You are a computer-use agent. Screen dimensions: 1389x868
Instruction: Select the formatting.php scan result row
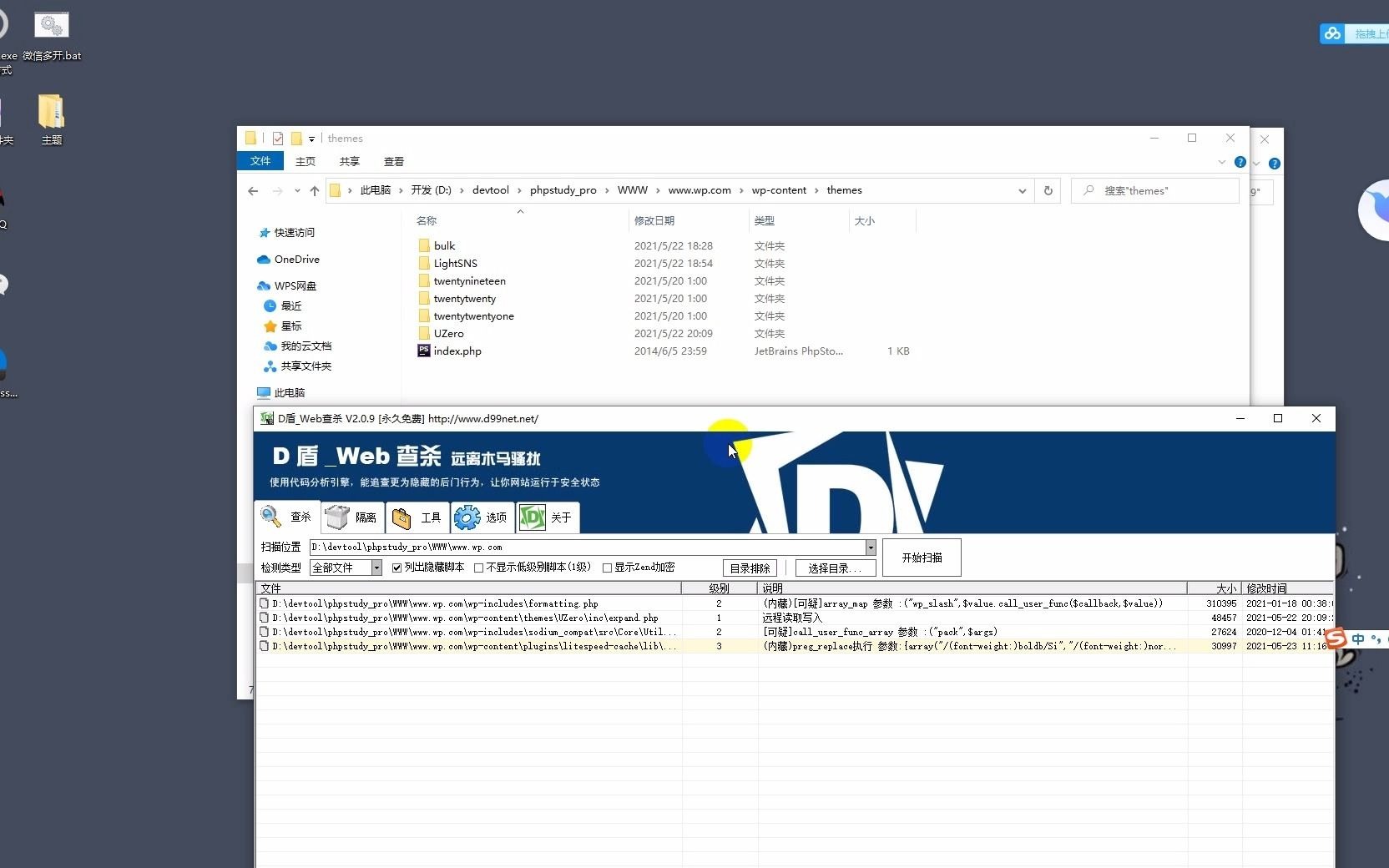click(x=795, y=603)
